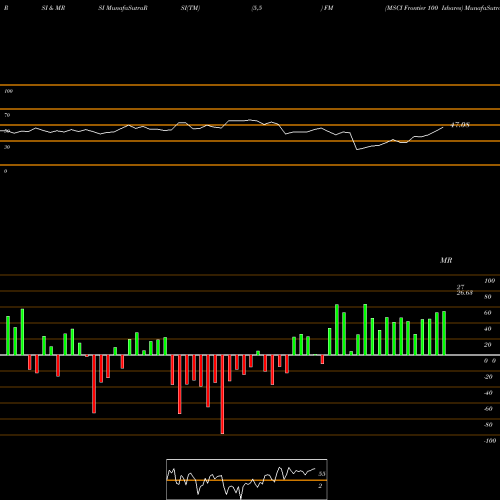Click the -40 label on MR axis

(x=488, y=393)
